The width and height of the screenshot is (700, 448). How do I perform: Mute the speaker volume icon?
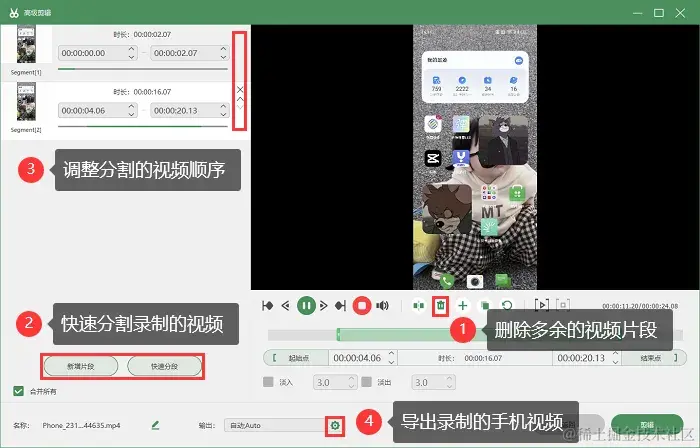click(x=382, y=306)
